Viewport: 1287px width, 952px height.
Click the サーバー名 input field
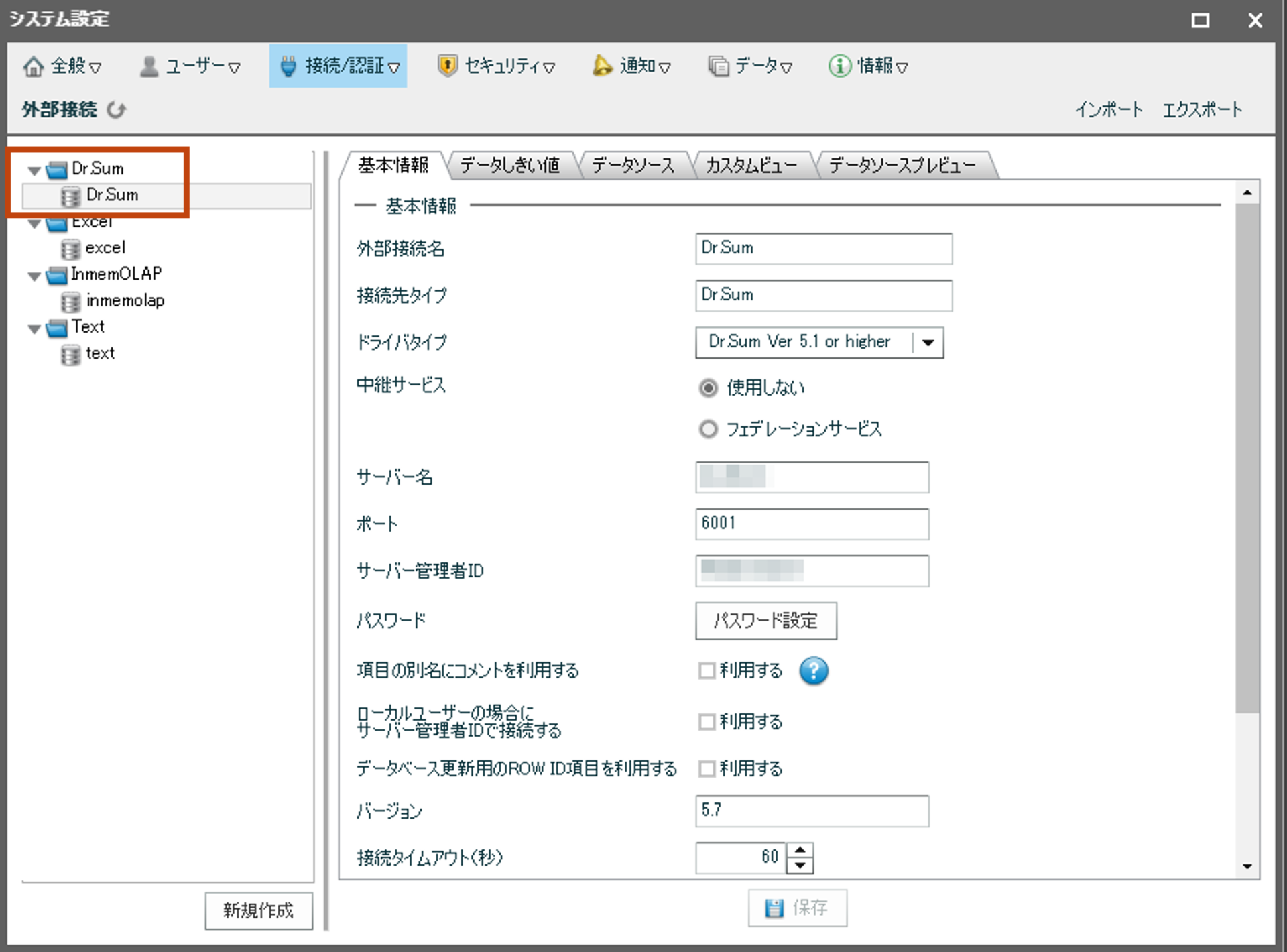(x=812, y=477)
